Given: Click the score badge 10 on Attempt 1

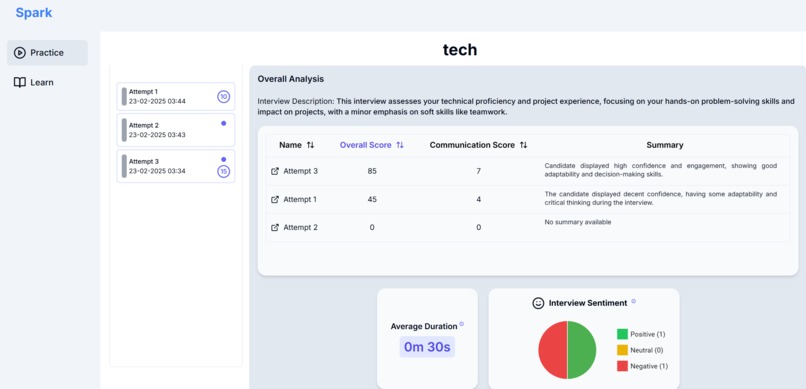Looking at the screenshot, I should pyautogui.click(x=223, y=97).
